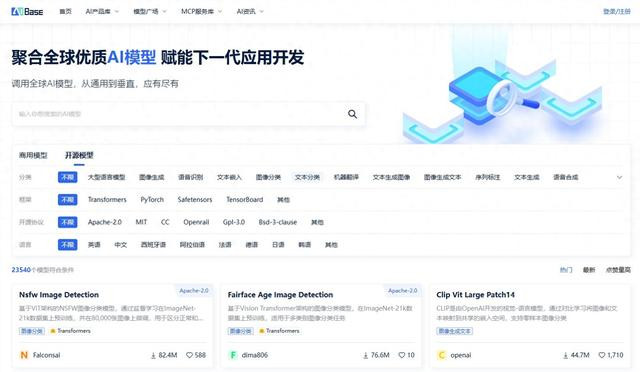Open the Clip Vit Large Patch14 model

tap(476, 295)
